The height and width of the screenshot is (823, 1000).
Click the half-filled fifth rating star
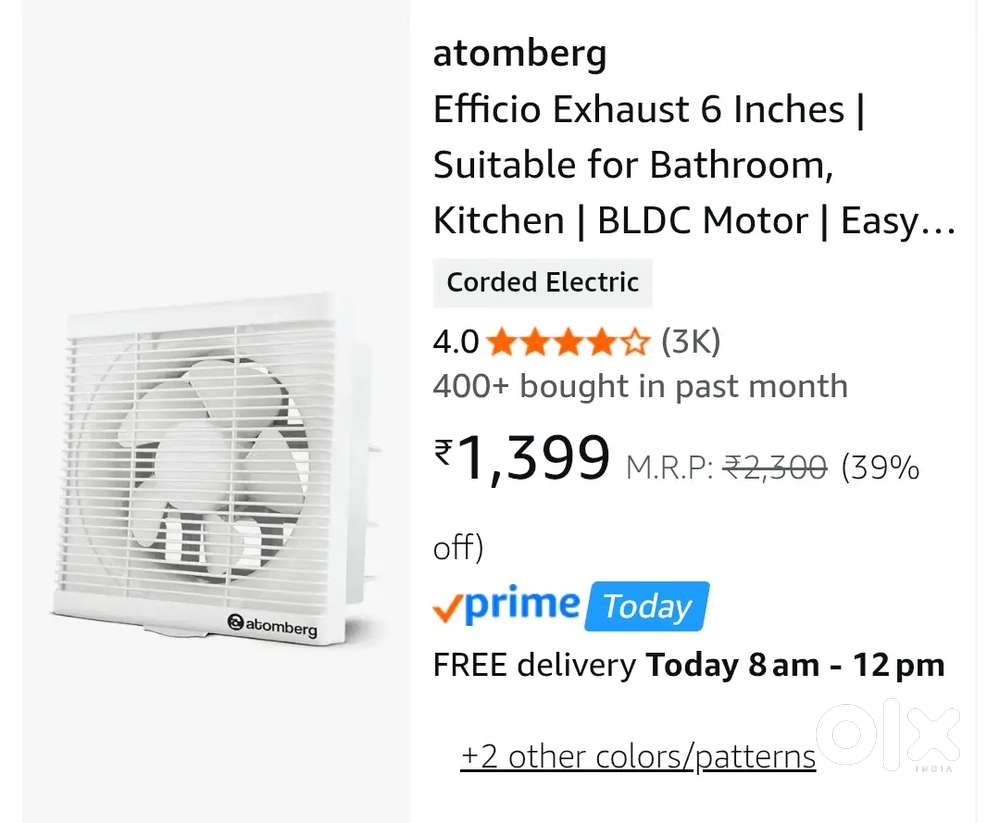point(636,341)
